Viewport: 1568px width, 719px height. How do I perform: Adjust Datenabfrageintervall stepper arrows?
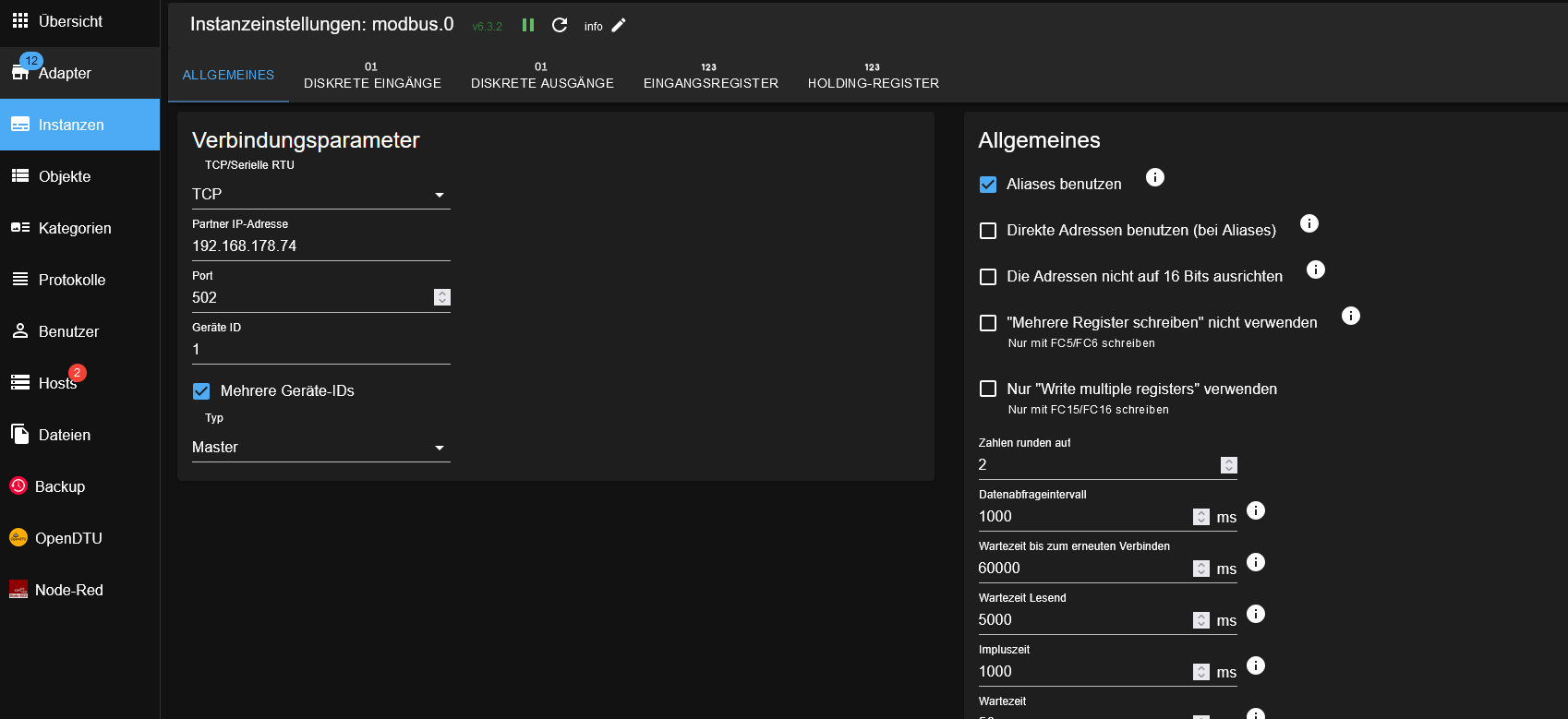pyautogui.click(x=1201, y=517)
